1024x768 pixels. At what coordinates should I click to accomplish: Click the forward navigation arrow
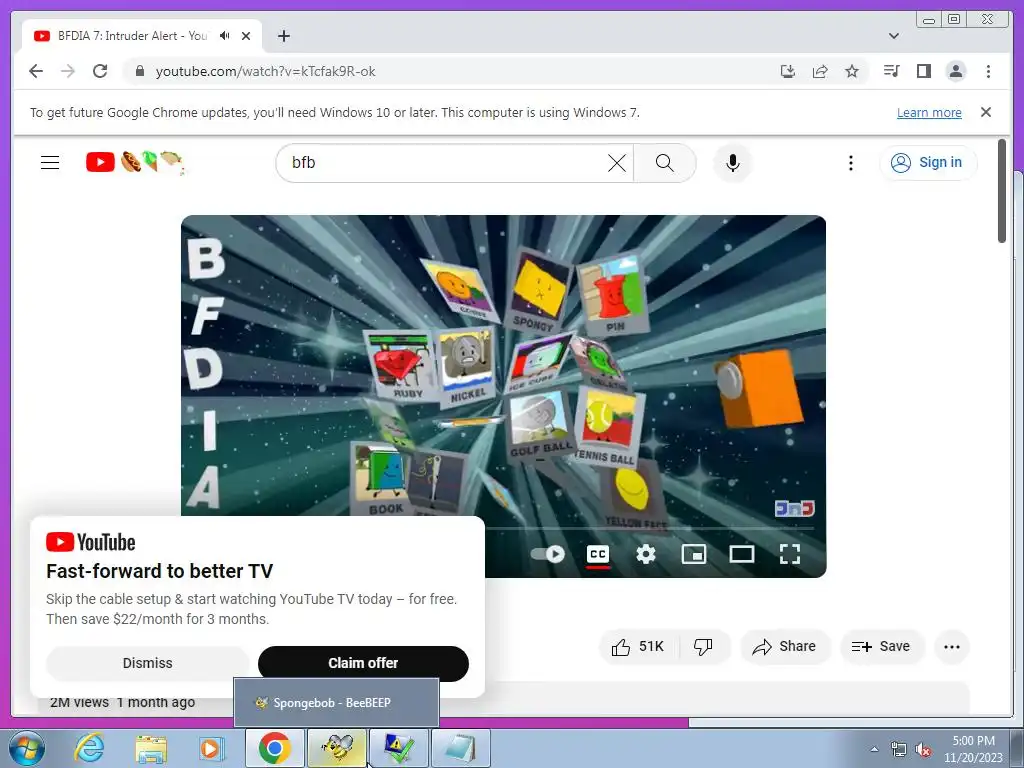click(x=68, y=71)
